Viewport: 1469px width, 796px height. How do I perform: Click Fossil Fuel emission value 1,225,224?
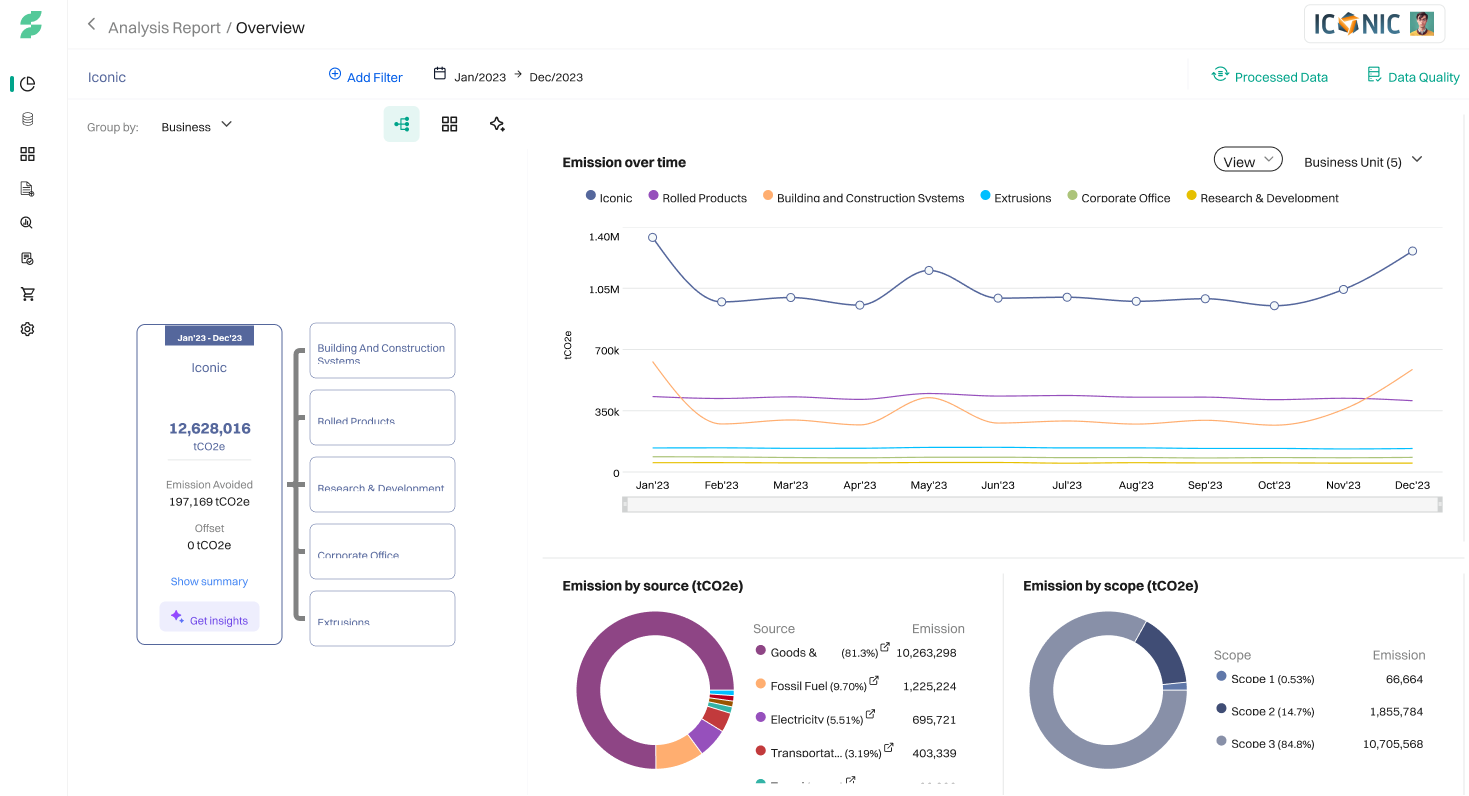tap(929, 686)
